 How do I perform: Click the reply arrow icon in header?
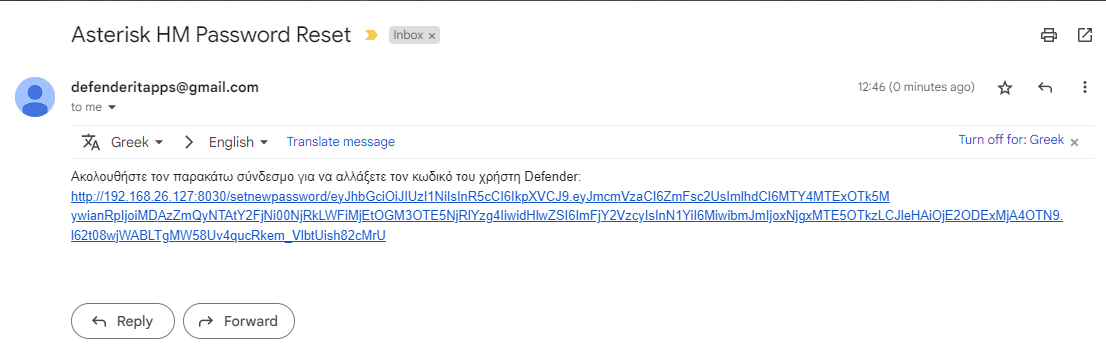click(x=1045, y=88)
